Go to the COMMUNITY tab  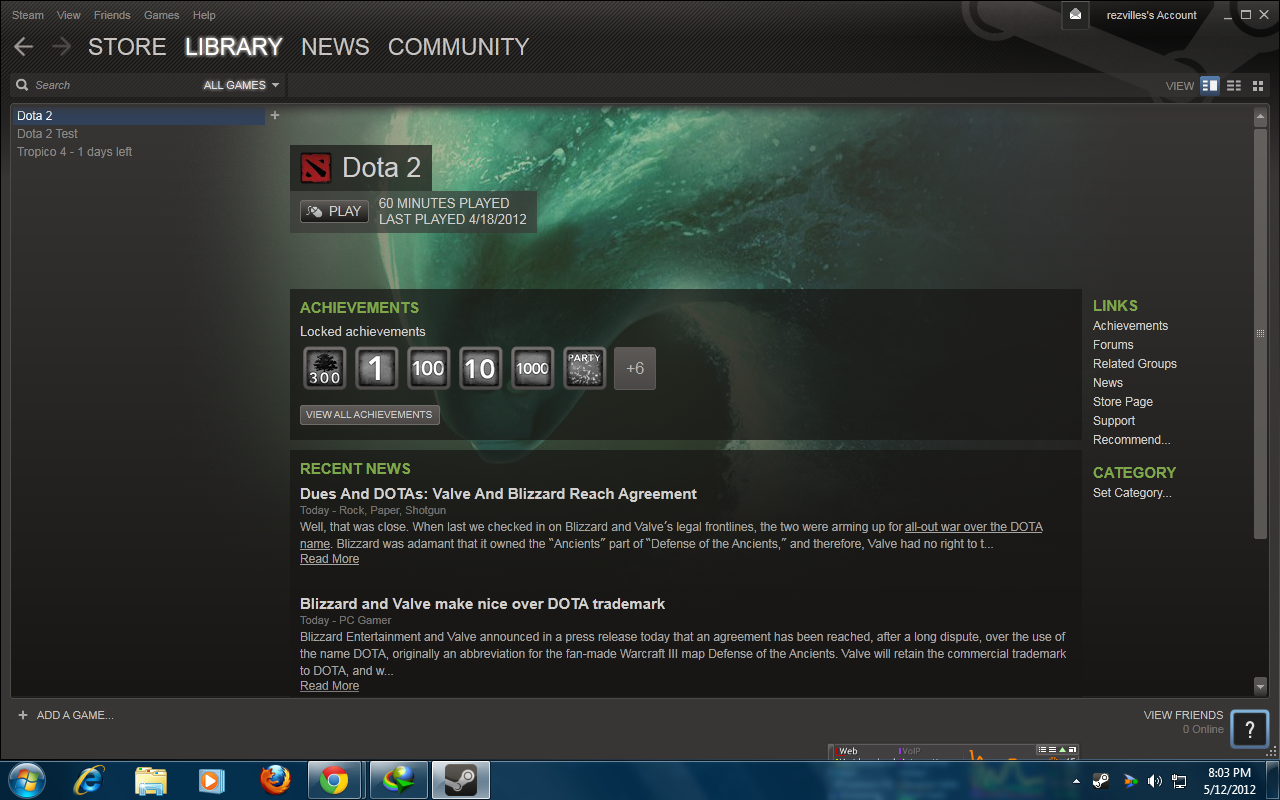coord(458,47)
